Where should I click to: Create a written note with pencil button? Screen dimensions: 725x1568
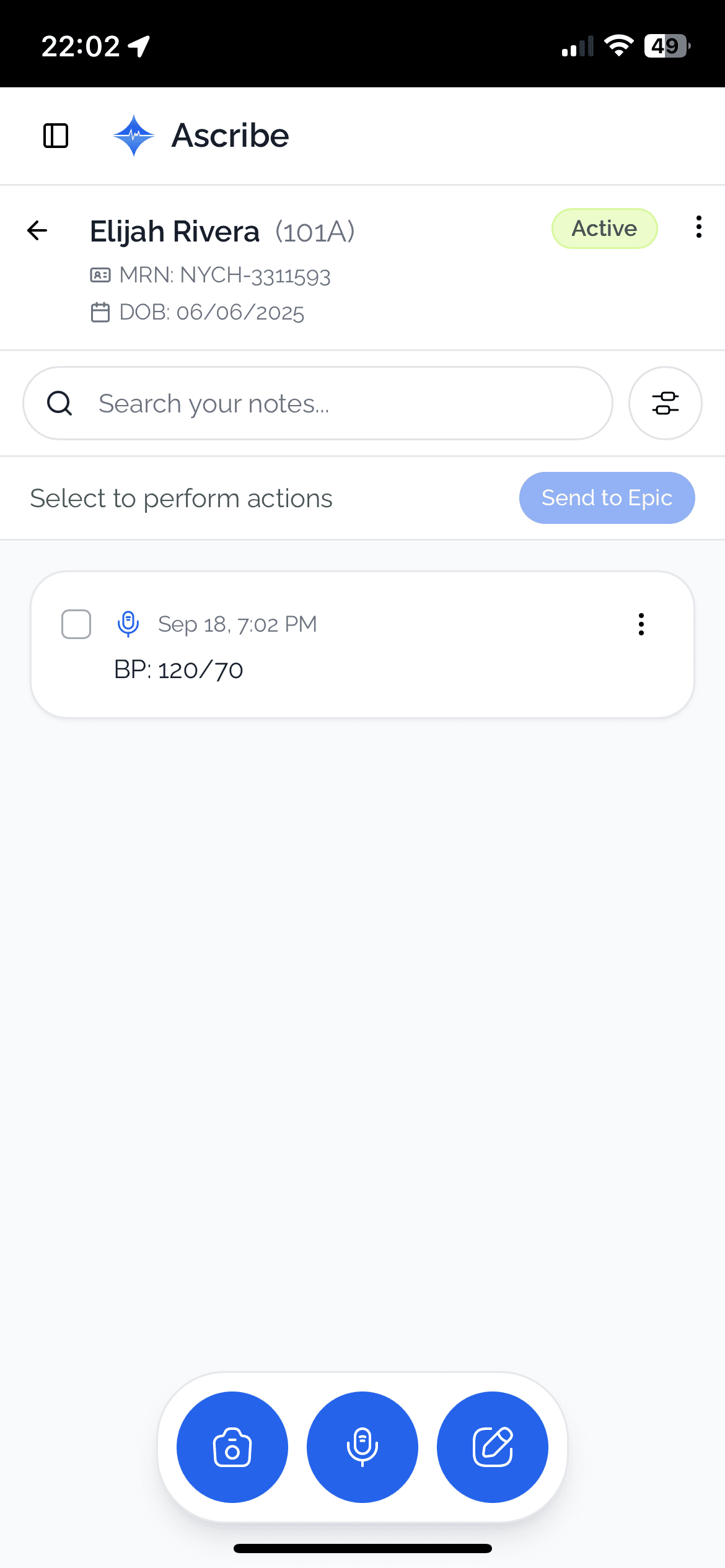click(493, 1447)
